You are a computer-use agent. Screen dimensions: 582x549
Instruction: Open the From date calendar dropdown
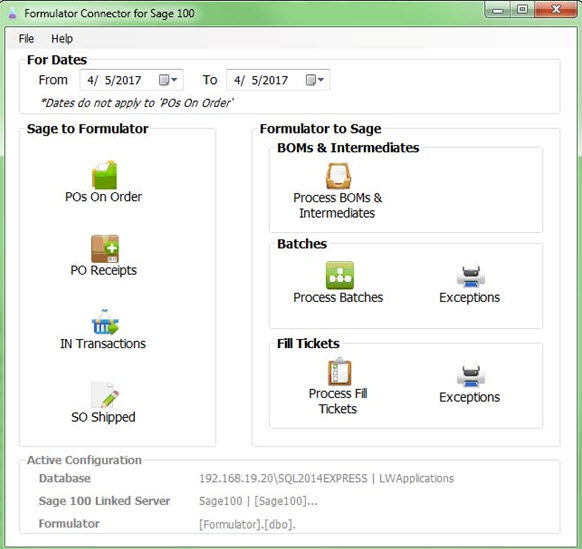tap(168, 80)
